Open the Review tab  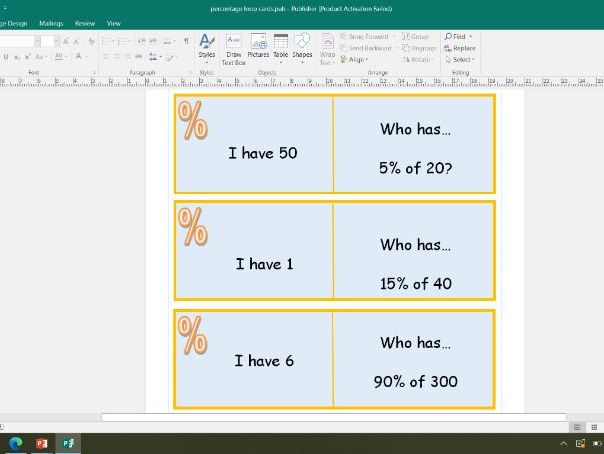85,23
